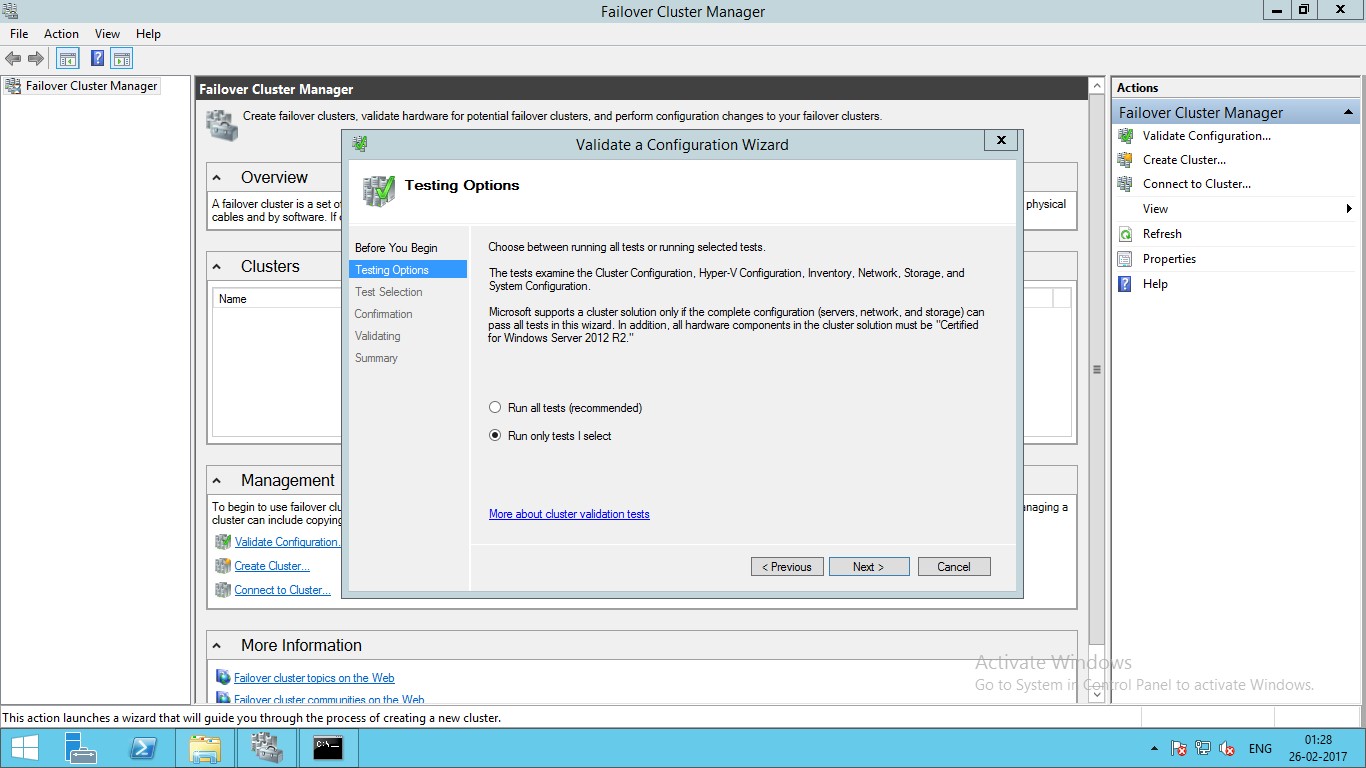The height and width of the screenshot is (768, 1366).
Task: Click the blue question mark Help toolbar icon
Action: click(x=98, y=59)
